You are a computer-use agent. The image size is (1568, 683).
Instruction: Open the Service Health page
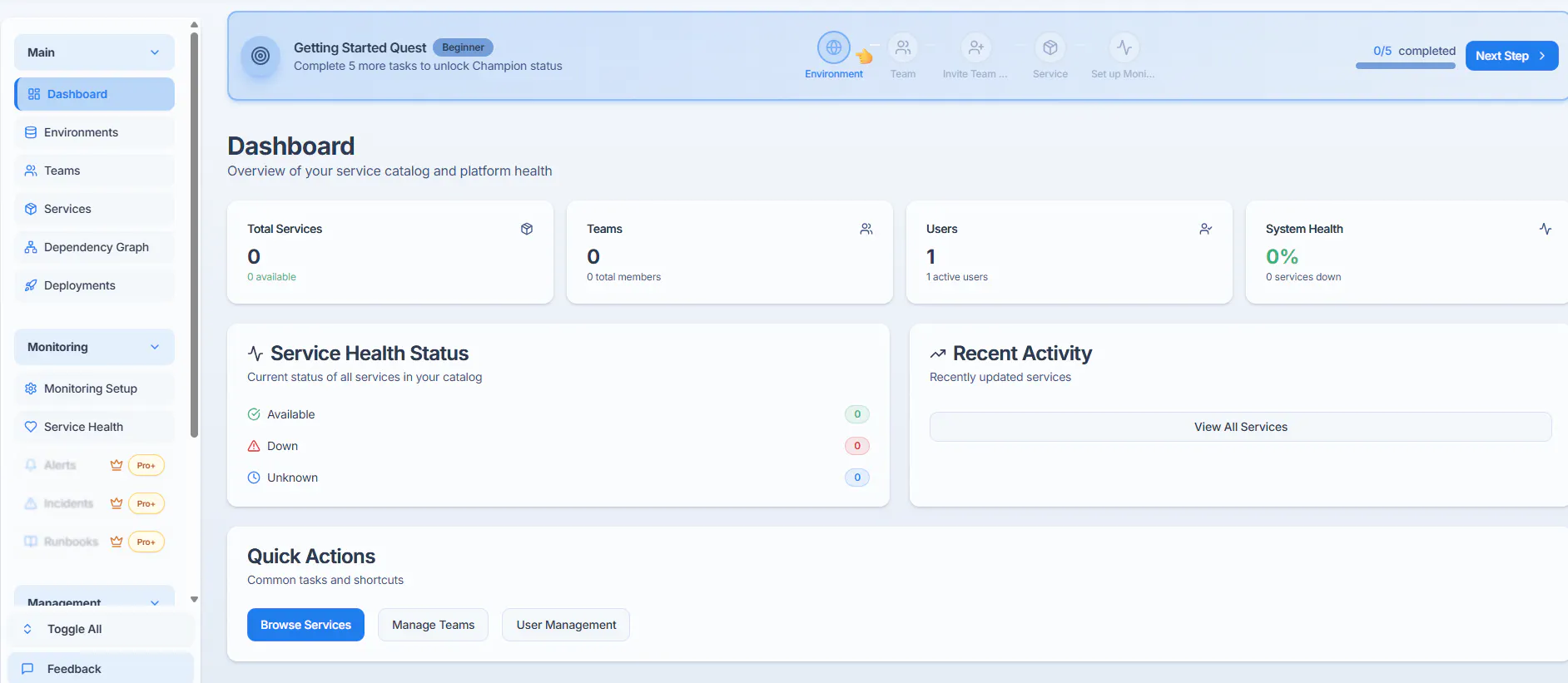94,427
